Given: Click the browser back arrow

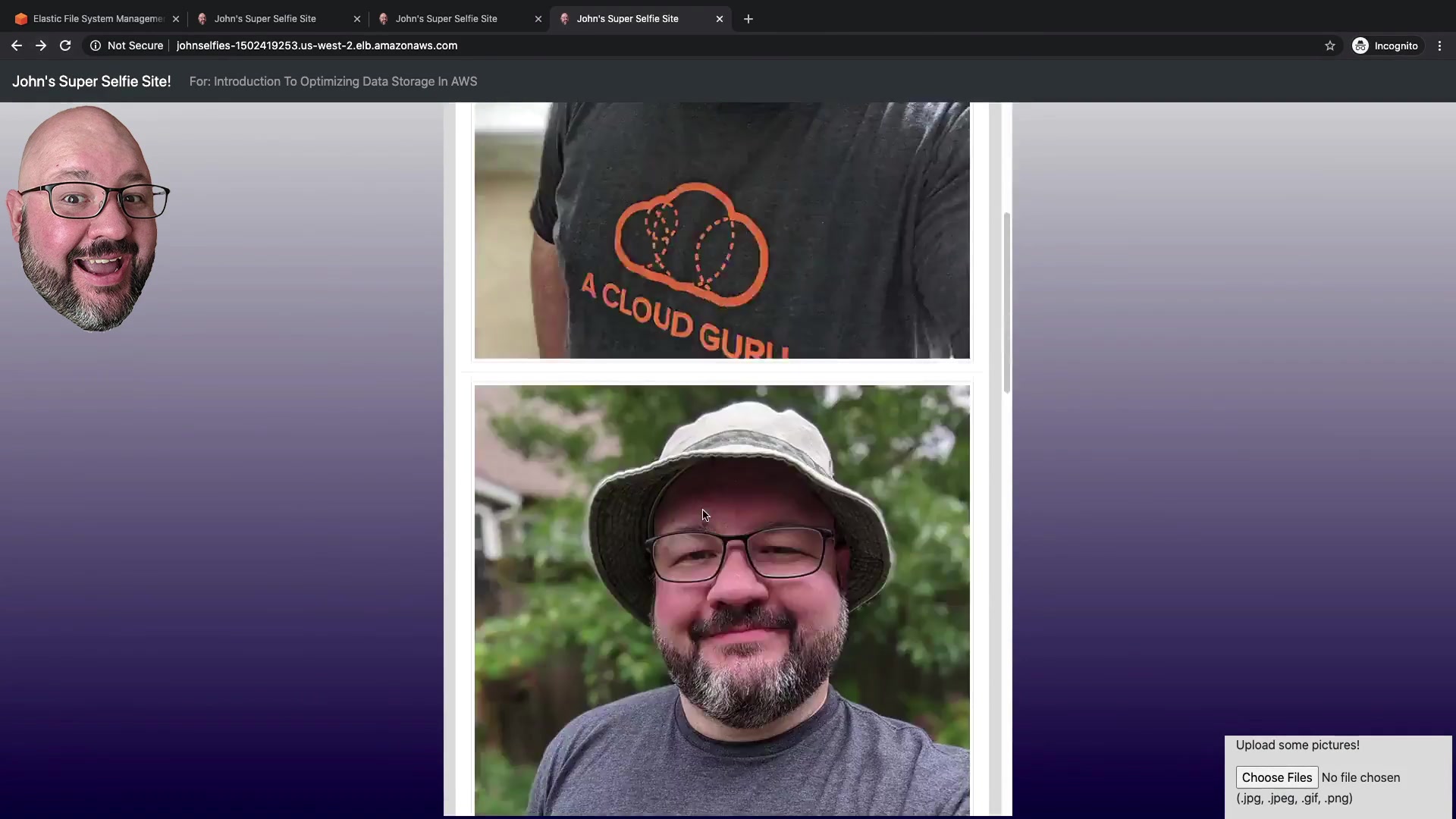Looking at the screenshot, I should 16,45.
